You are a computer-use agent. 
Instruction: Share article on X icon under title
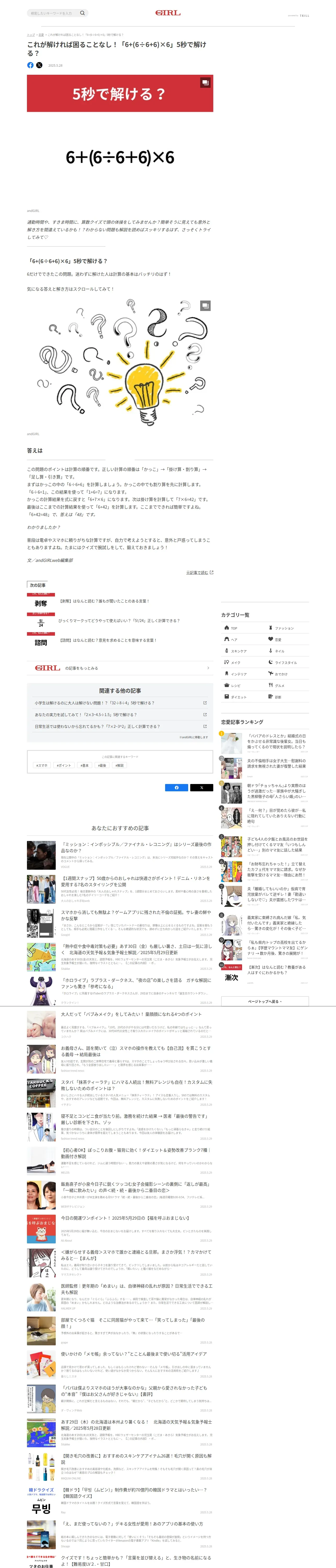pos(39,65)
